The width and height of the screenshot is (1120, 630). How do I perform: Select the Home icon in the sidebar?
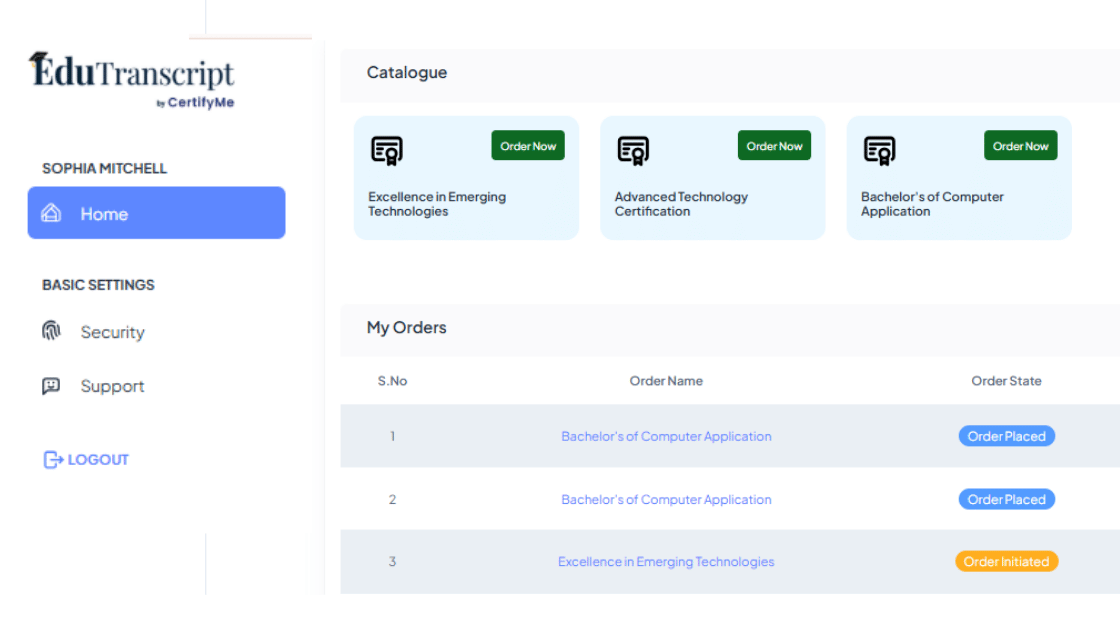pyautogui.click(x=50, y=212)
